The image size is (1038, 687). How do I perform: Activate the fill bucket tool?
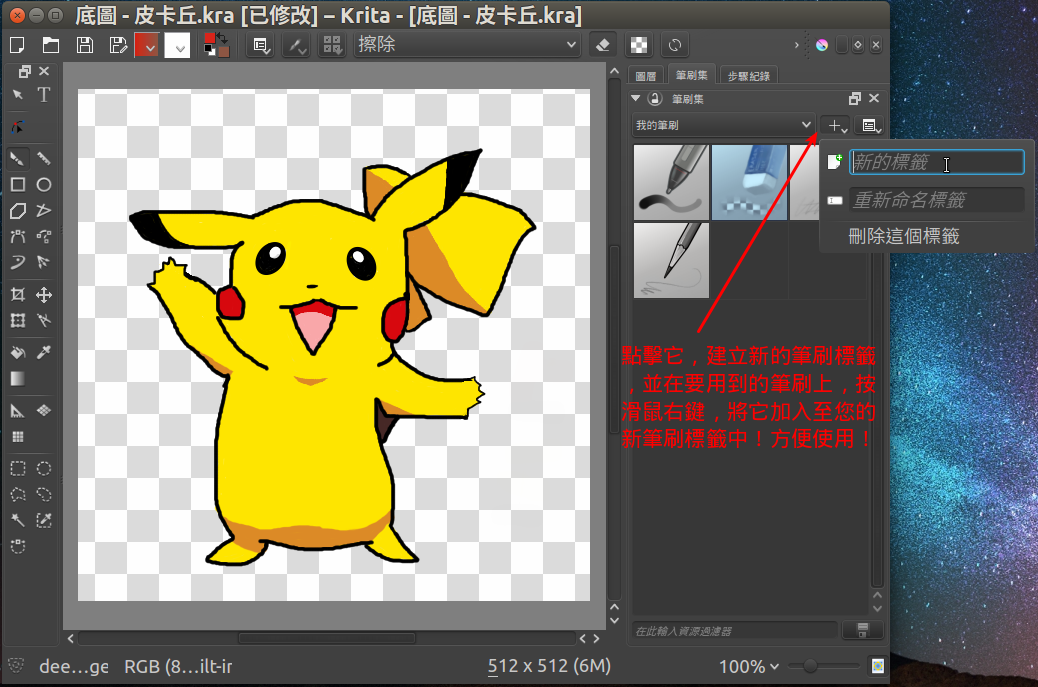point(18,352)
